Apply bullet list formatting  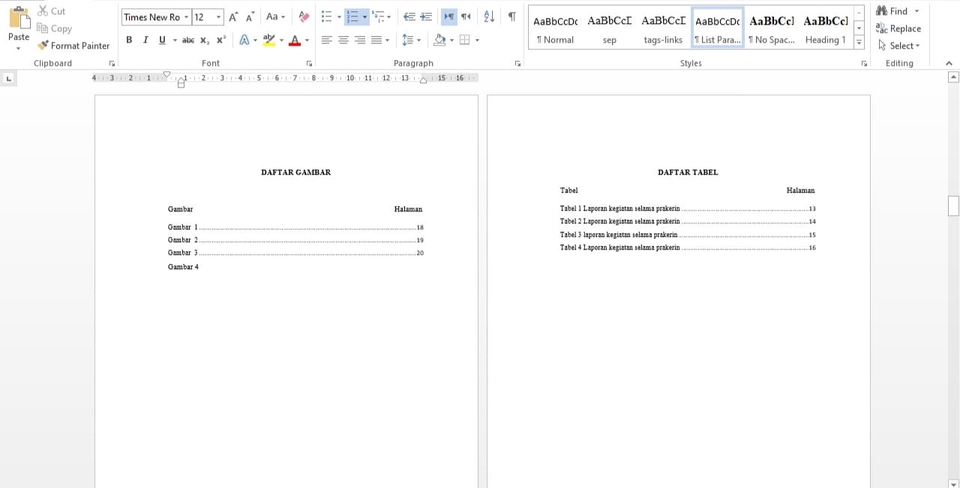tap(327, 17)
